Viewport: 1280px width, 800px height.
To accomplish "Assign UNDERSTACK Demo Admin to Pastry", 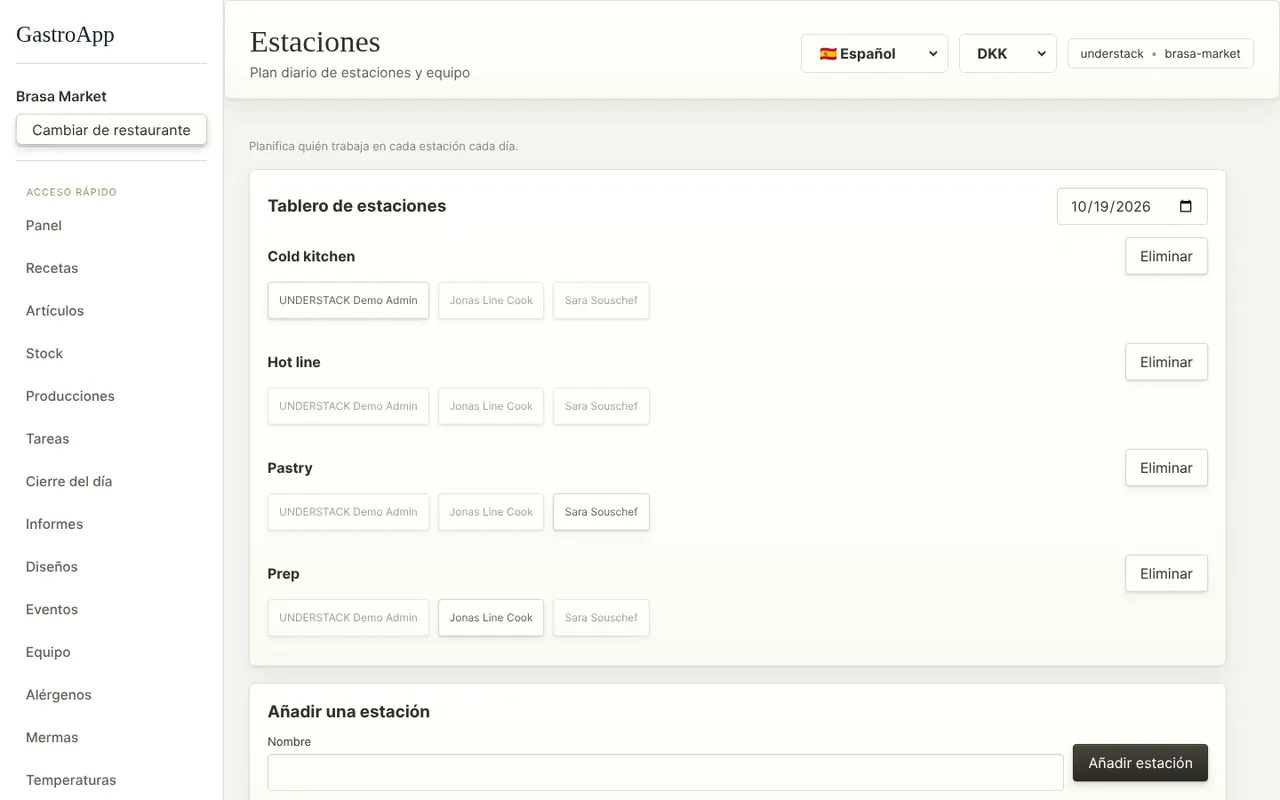I will [x=348, y=512].
